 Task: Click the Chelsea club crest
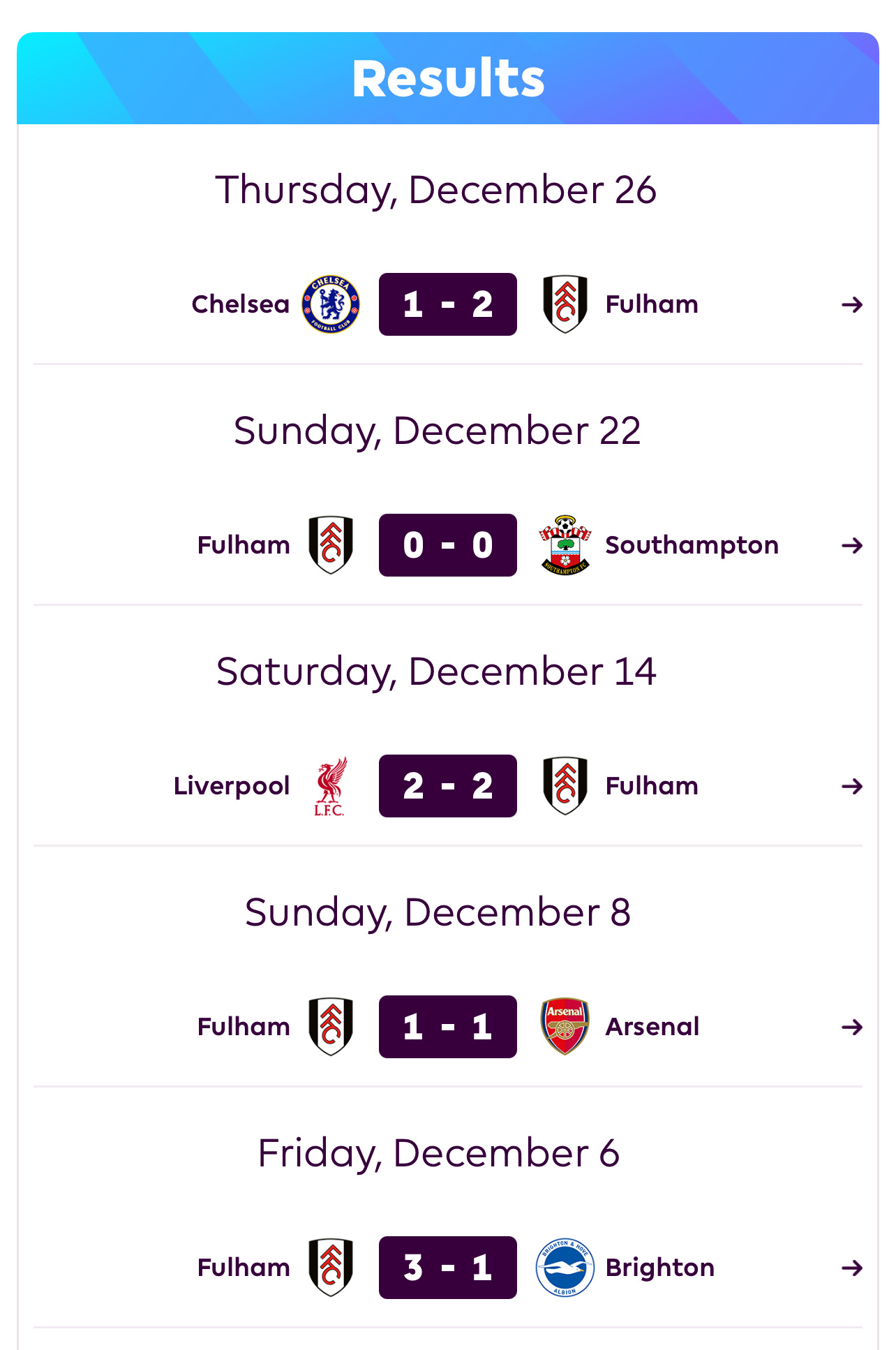(331, 304)
